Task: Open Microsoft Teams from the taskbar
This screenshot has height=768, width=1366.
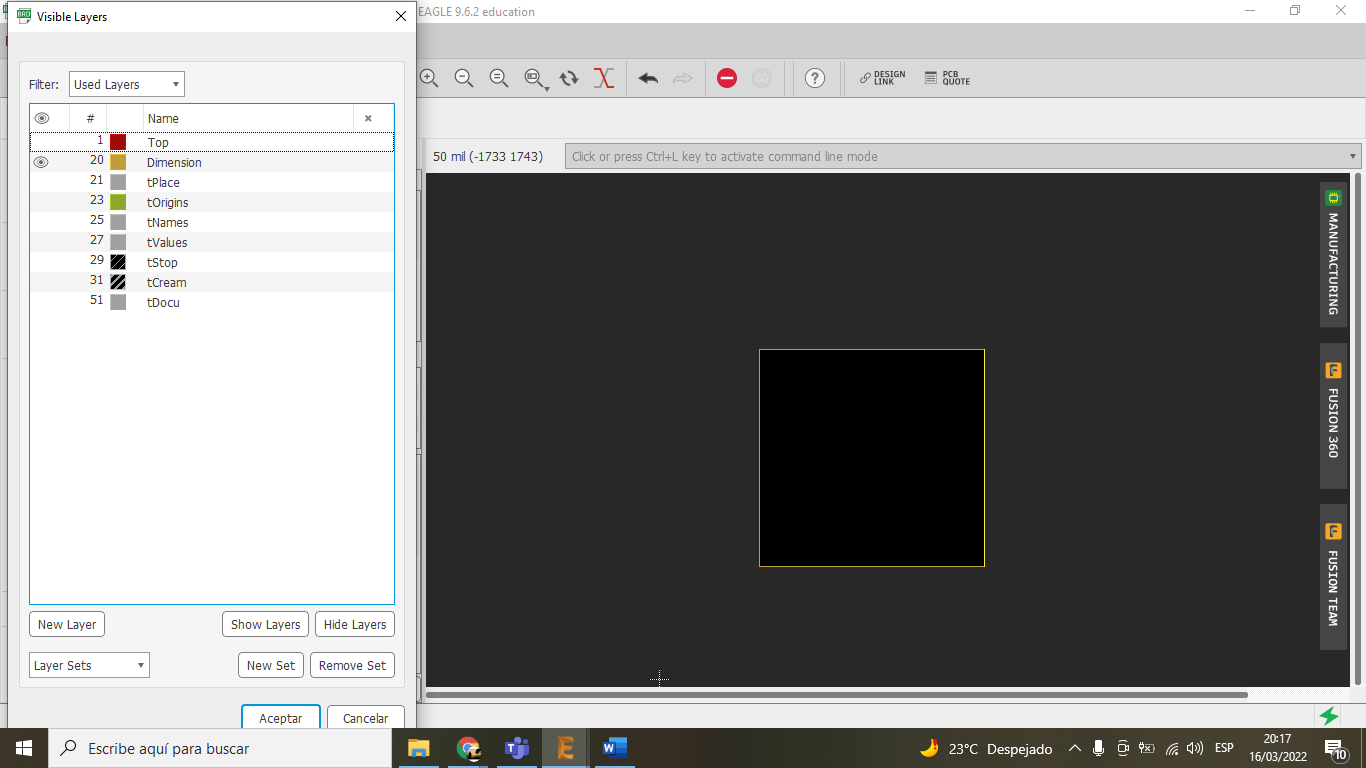Action: pos(517,748)
